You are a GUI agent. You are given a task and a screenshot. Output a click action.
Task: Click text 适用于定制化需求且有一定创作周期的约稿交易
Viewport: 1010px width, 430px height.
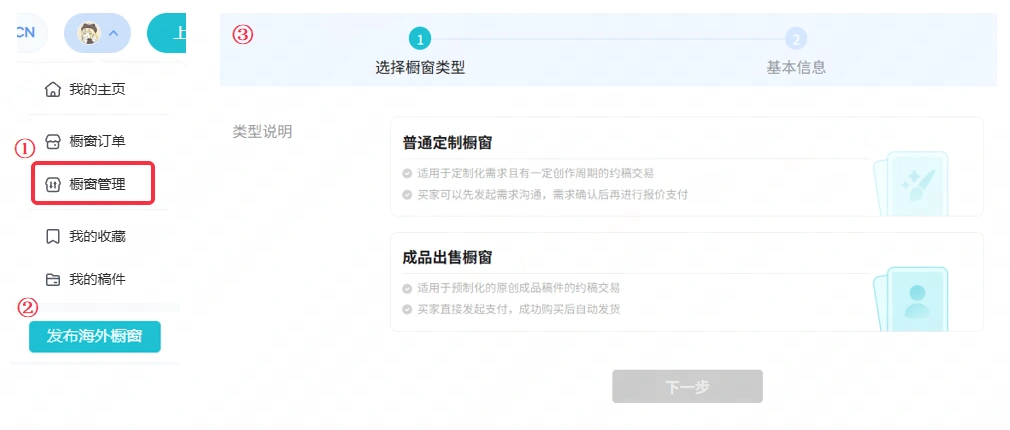pos(535,173)
